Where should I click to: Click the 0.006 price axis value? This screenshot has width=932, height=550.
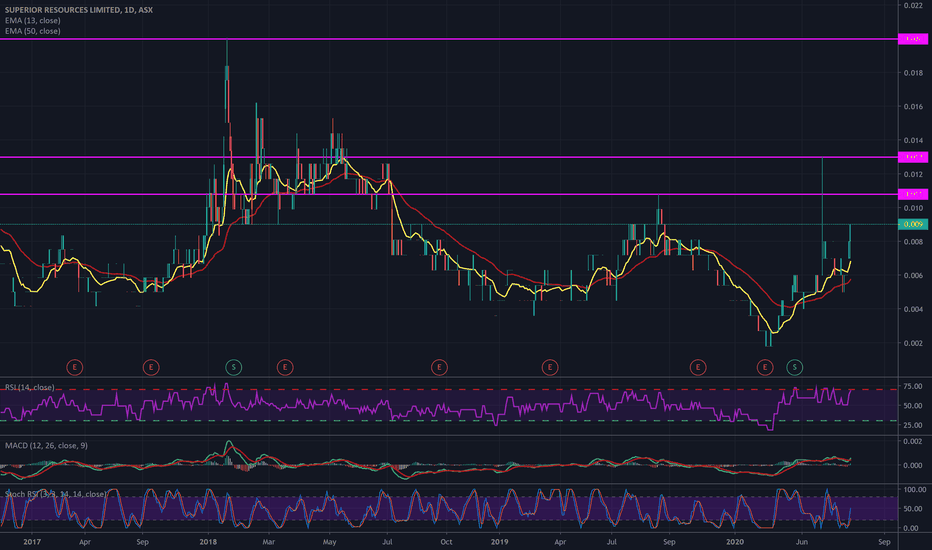tap(914, 276)
